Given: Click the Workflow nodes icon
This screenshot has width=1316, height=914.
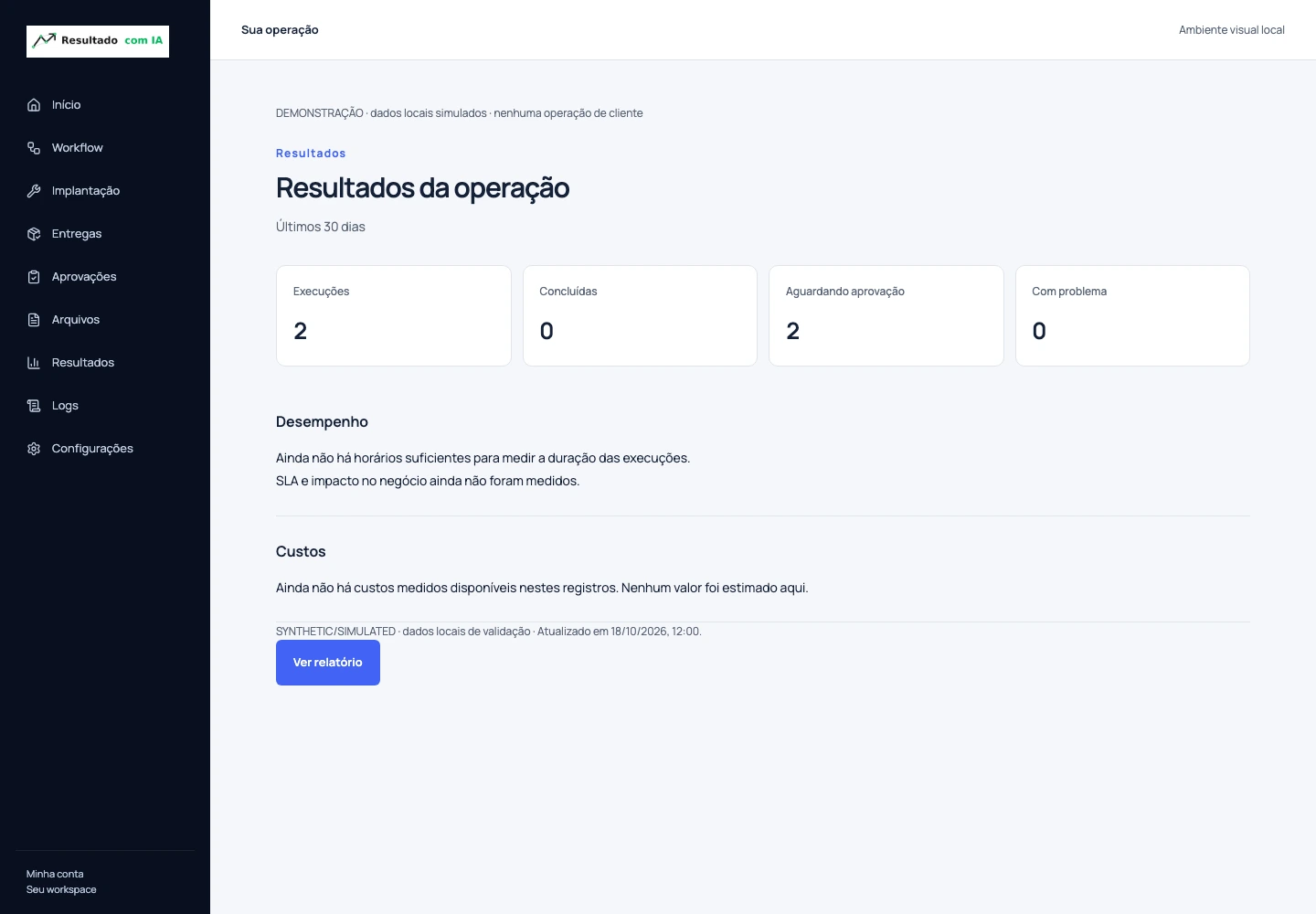Looking at the screenshot, I should pyautogui.click(x=34, y=148).
